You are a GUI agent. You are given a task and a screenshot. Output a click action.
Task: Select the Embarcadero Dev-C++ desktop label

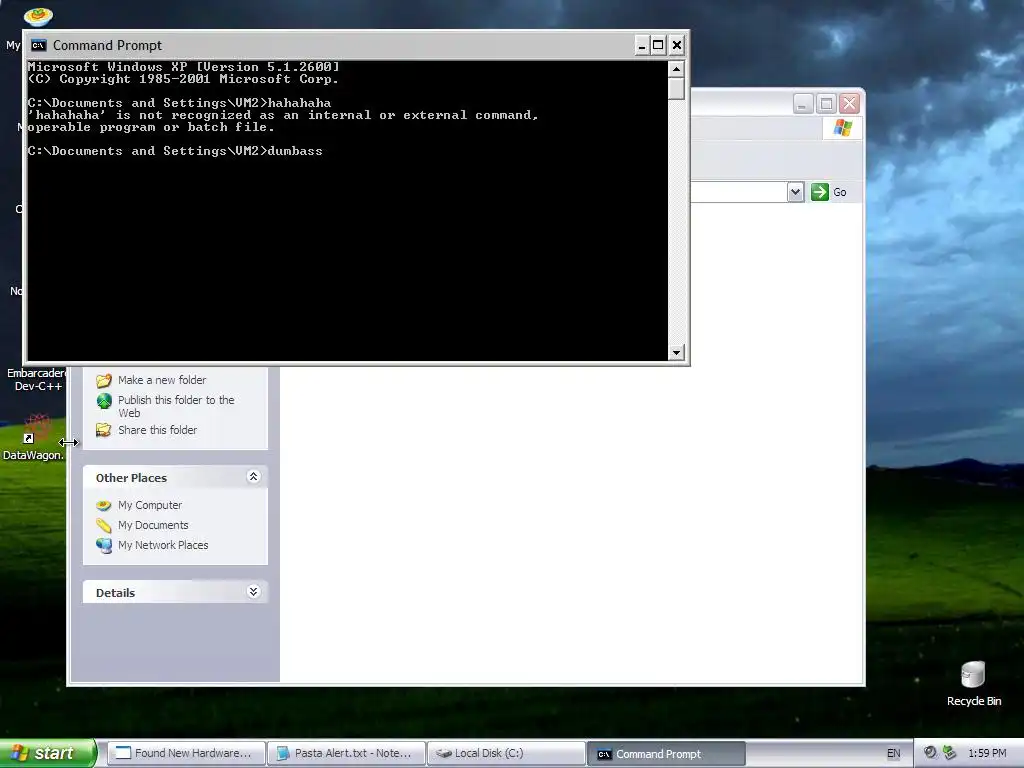click(37, 379)
